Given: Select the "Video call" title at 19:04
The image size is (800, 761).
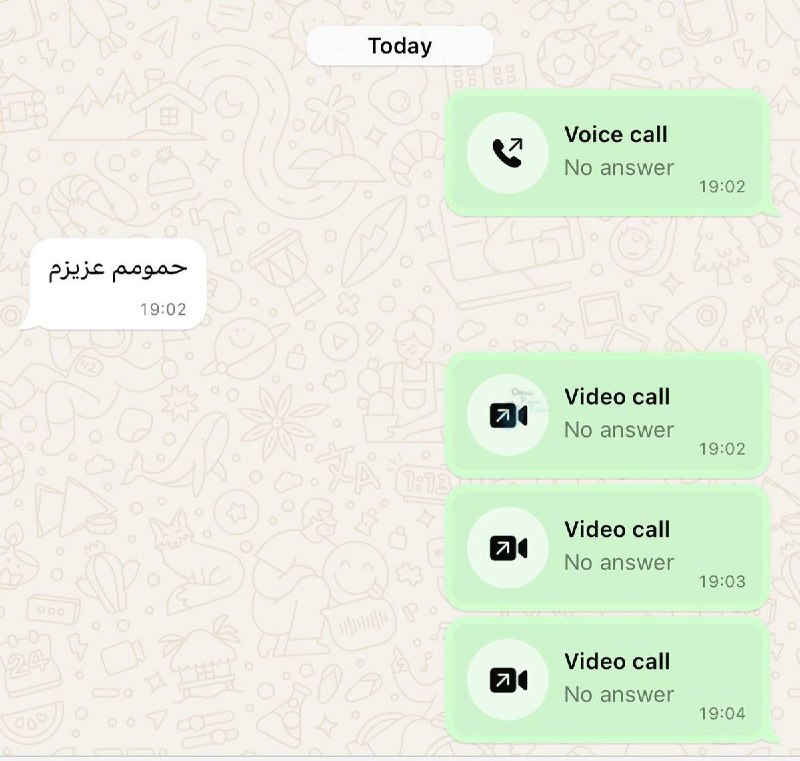Looking at the screenshot, I should click(617, 662).
